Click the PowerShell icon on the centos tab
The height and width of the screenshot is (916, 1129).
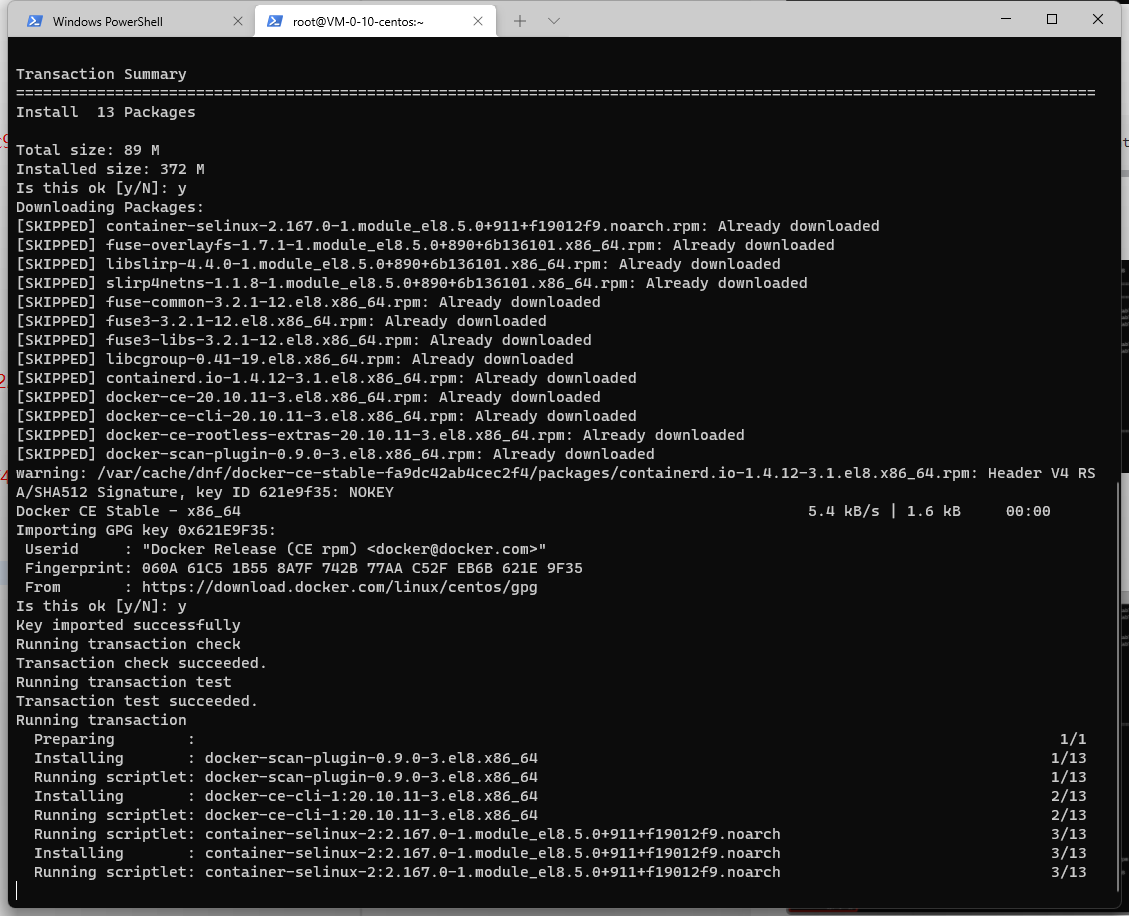(x=274, y=22)
